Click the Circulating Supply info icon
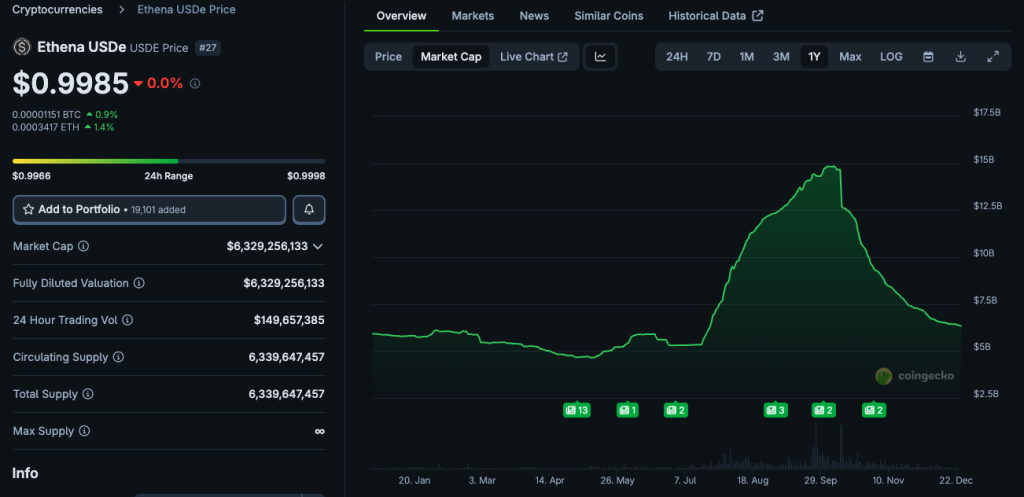Image resolution: width=1024 pixels, height=497 pixels. click(118, 357)
